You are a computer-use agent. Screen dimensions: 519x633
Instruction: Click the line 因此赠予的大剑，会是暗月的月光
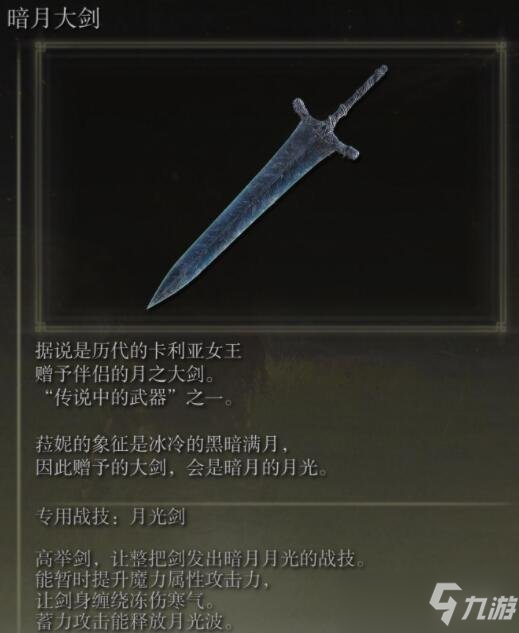[x=181, y=468]
